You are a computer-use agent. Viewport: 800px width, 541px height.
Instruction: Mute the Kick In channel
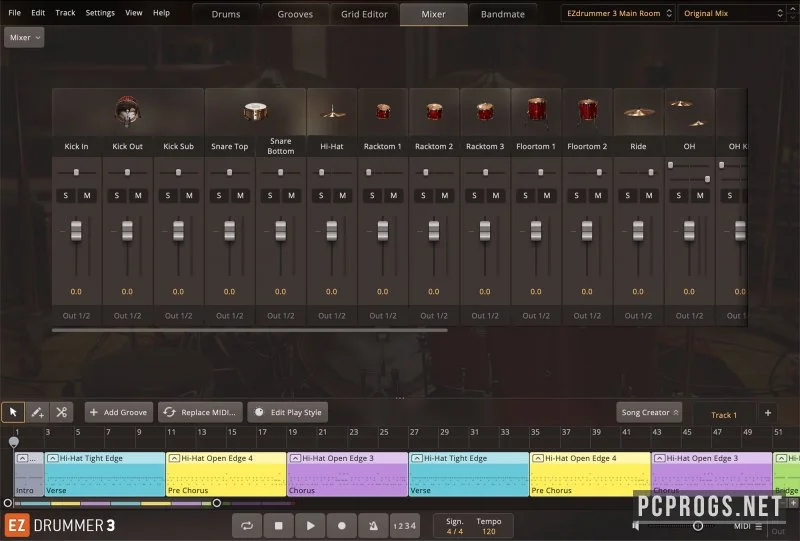87,195
